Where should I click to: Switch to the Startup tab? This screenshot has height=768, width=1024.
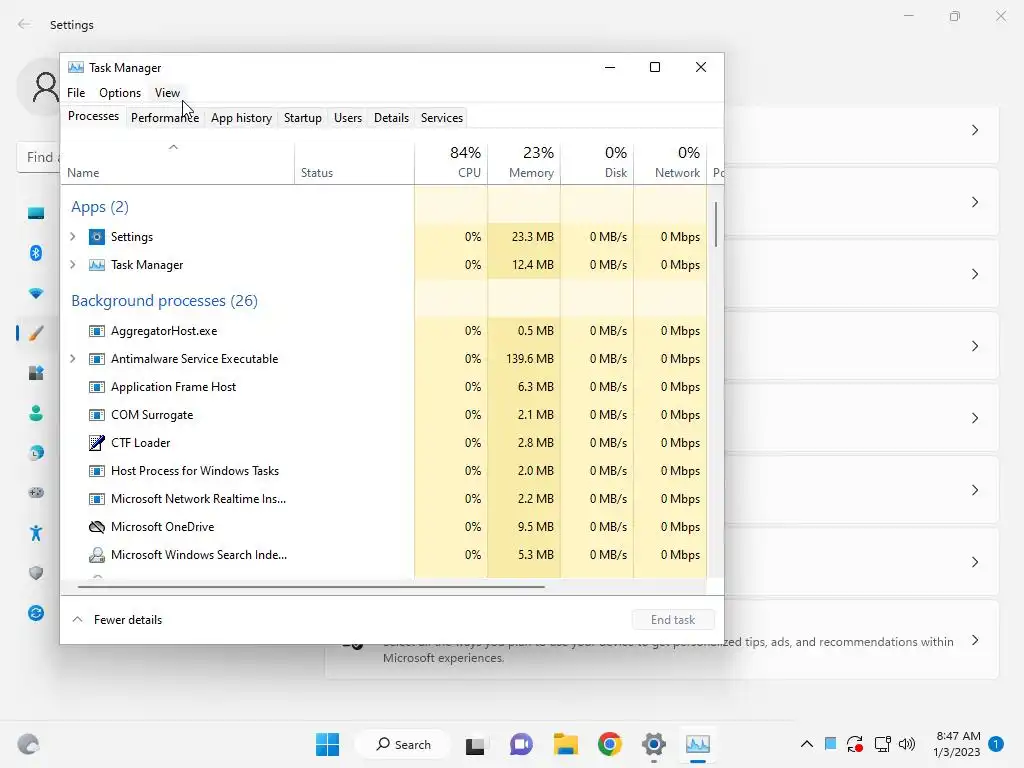point(302,118)
